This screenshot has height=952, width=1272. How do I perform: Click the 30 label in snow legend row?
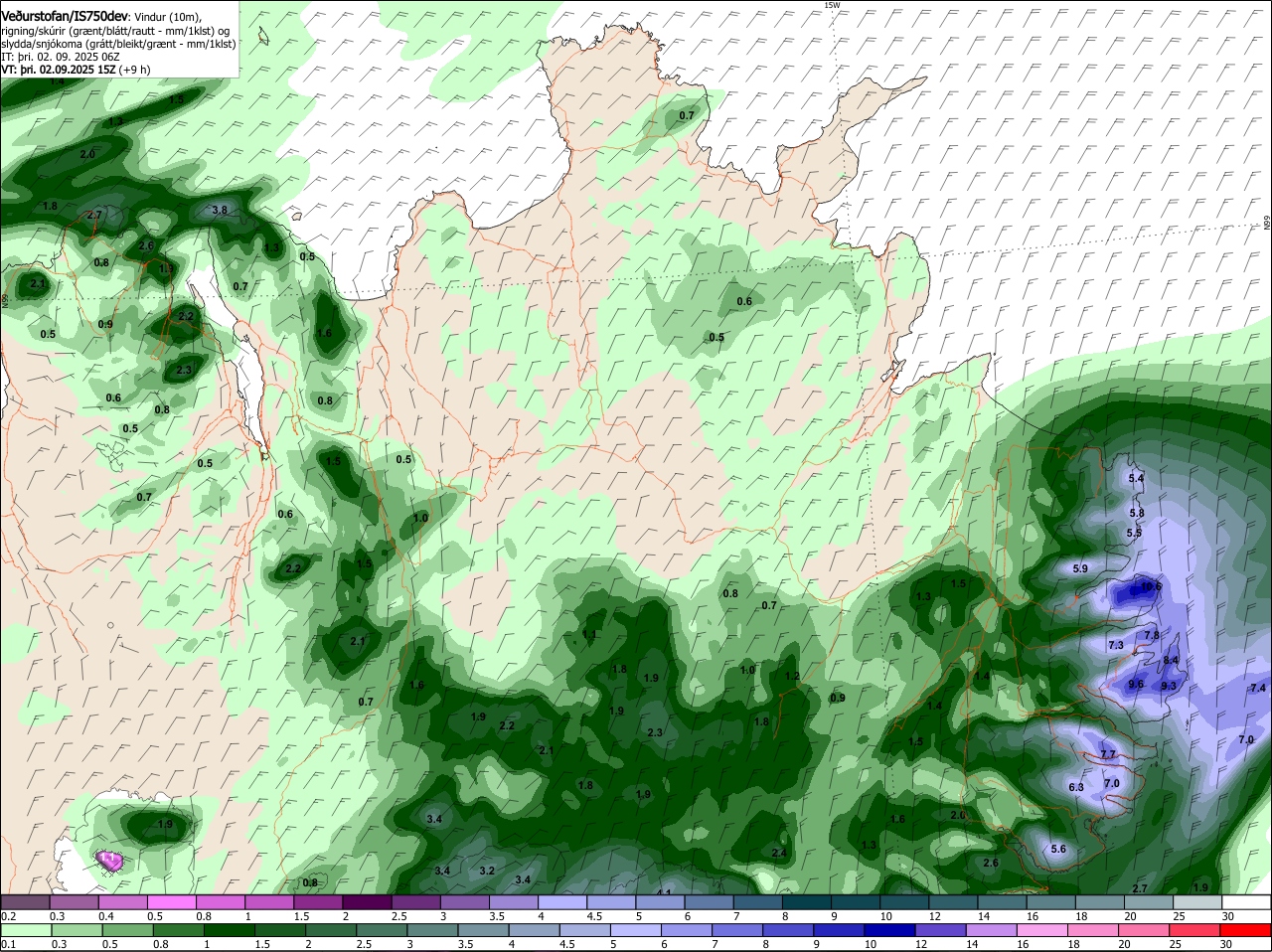click(1226, 916)
